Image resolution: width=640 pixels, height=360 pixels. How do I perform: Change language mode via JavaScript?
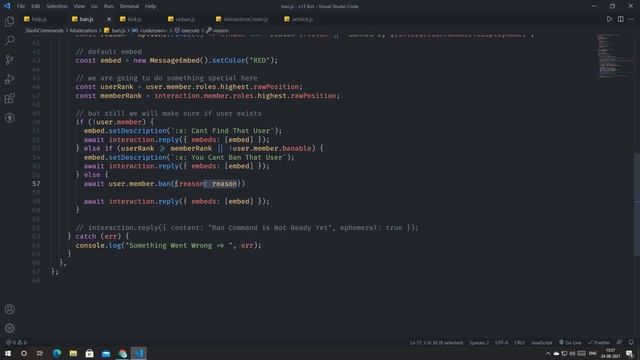click(x=542, y=342)
